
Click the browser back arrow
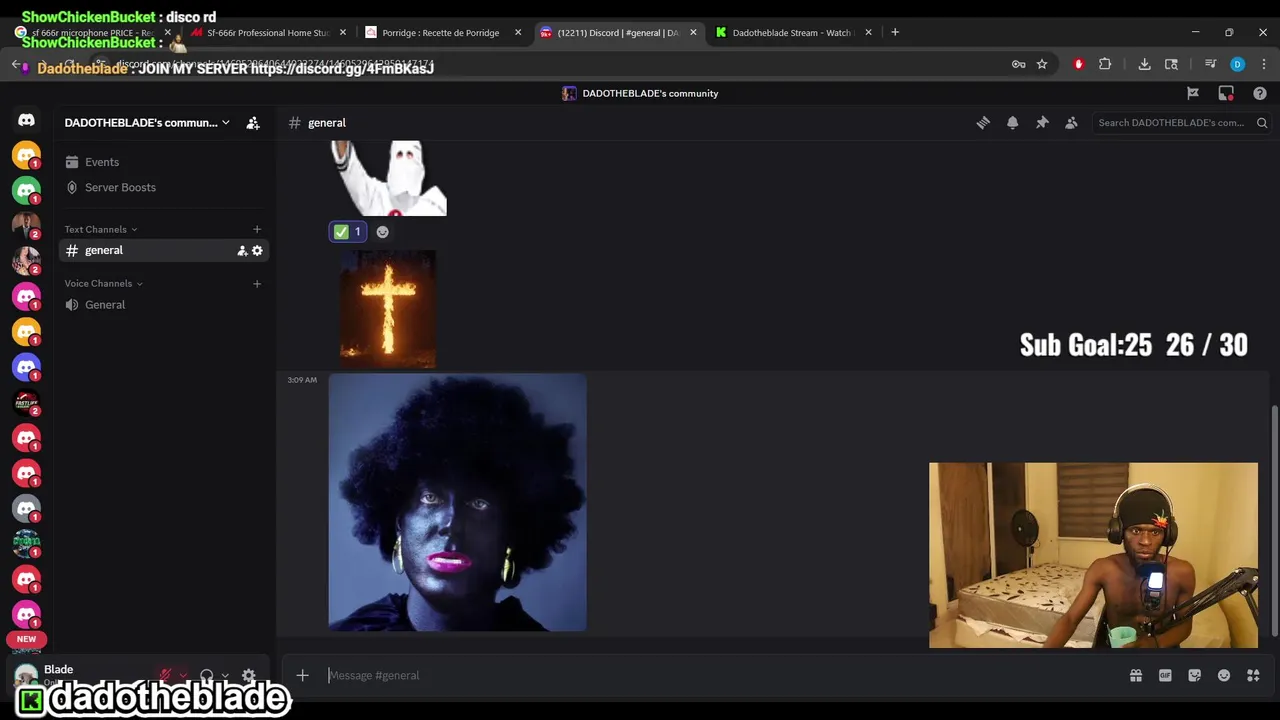pyautogui.click(x=17, y=64)
